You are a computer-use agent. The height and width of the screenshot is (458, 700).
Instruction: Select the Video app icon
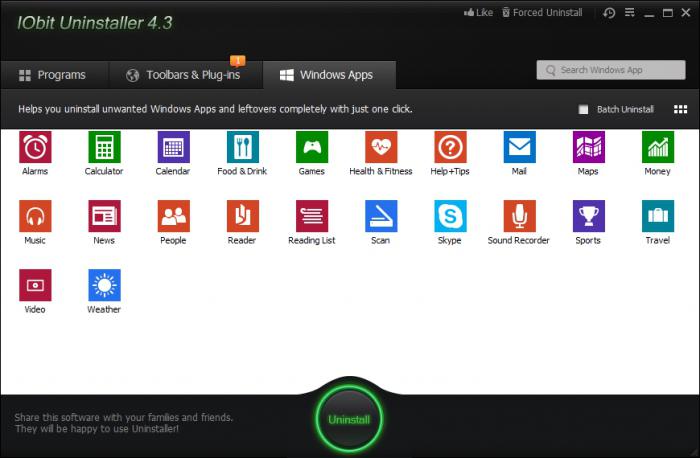point(35,285)
